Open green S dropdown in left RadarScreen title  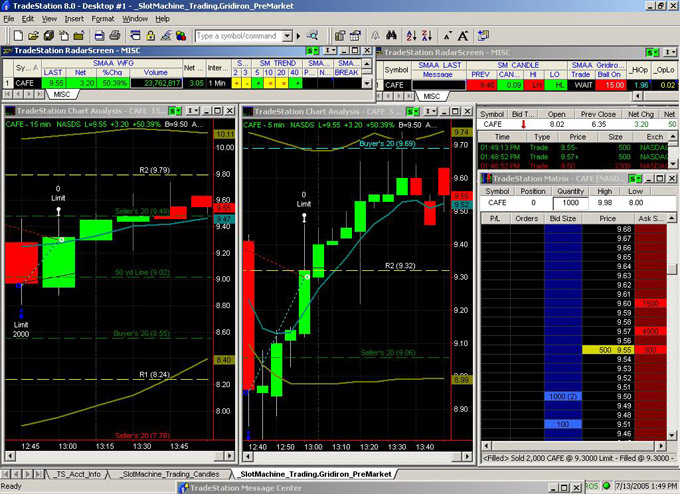(x=312, y=51)
